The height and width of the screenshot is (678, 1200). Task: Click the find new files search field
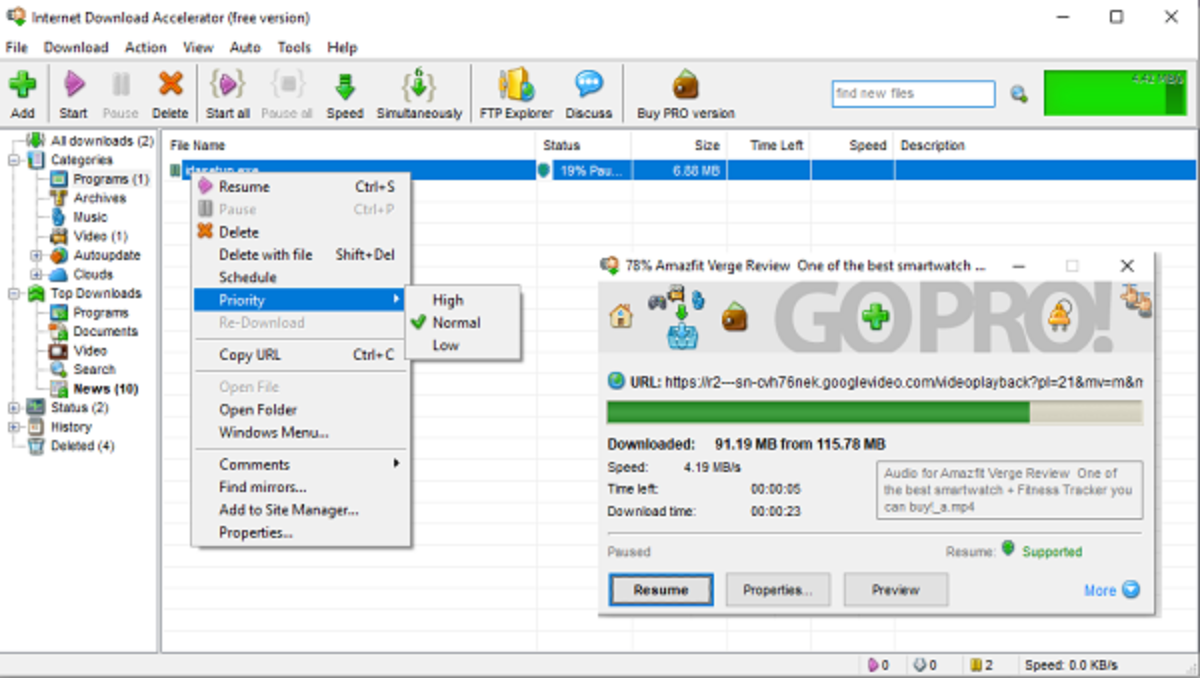coord(913,94)
